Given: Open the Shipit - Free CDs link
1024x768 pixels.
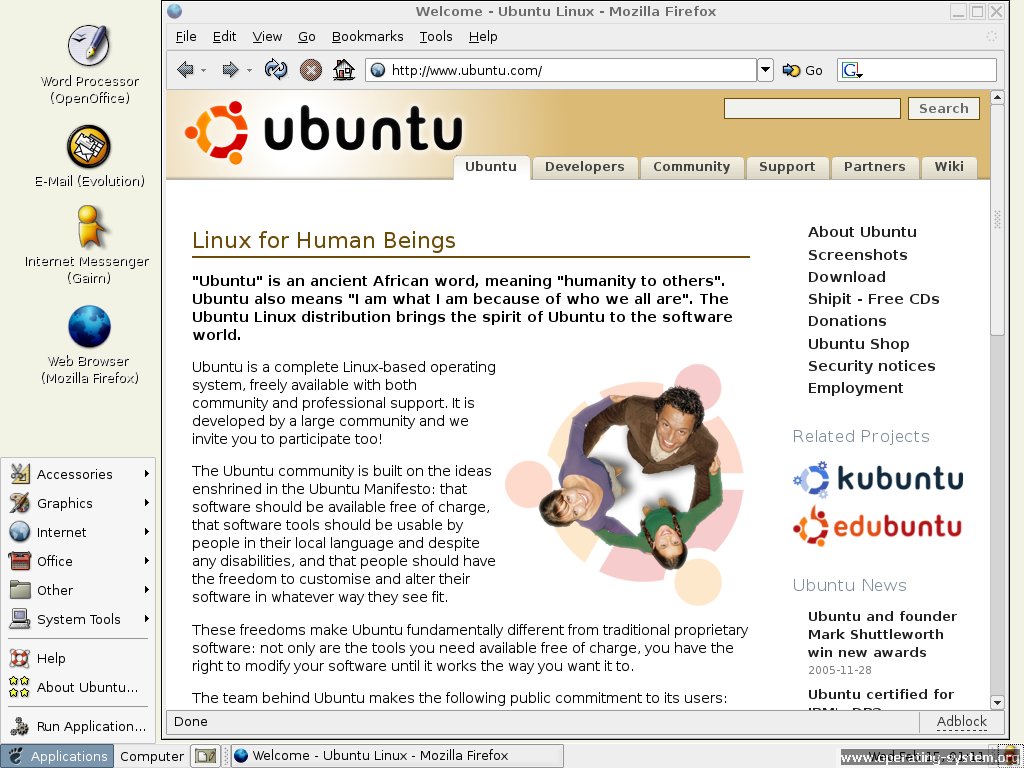Looking at the screenshot, I should (873, 299).
